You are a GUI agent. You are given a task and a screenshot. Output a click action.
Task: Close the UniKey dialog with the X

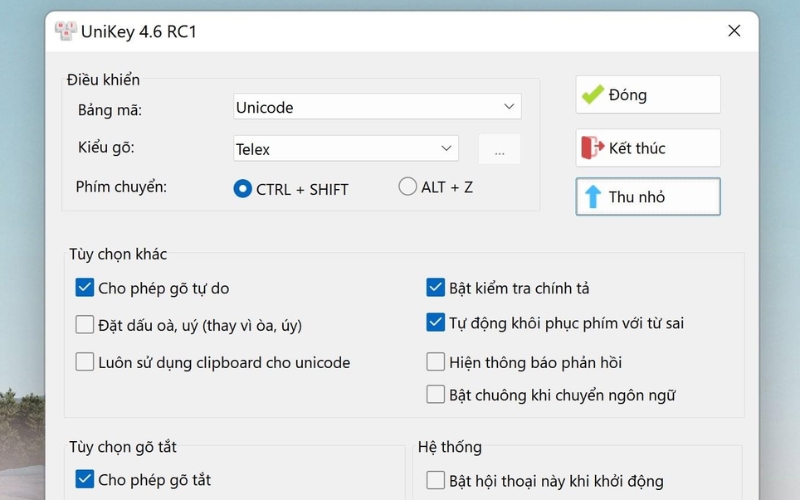(734, 31)
